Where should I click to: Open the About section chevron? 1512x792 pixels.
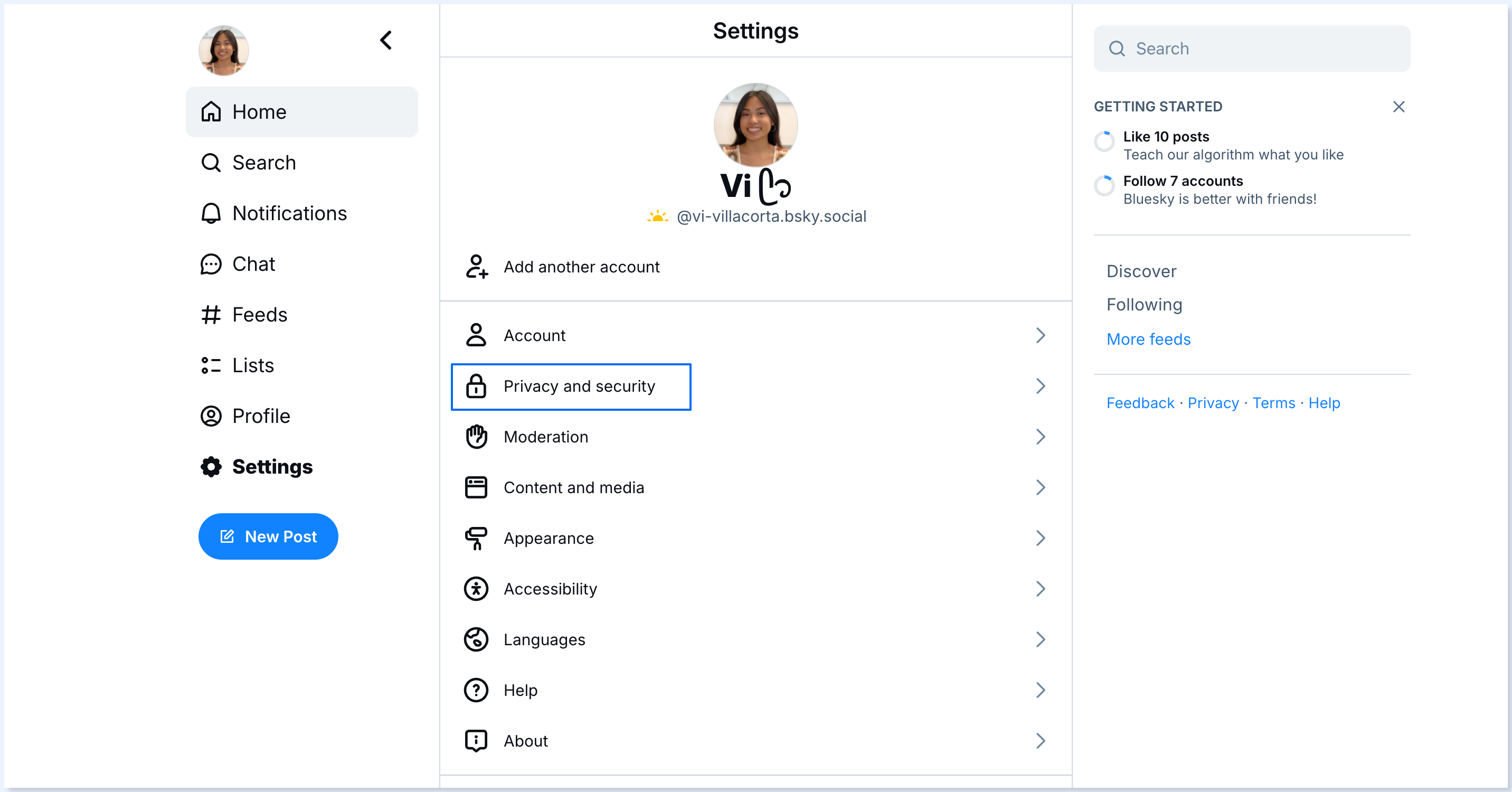click(1040, 741)
